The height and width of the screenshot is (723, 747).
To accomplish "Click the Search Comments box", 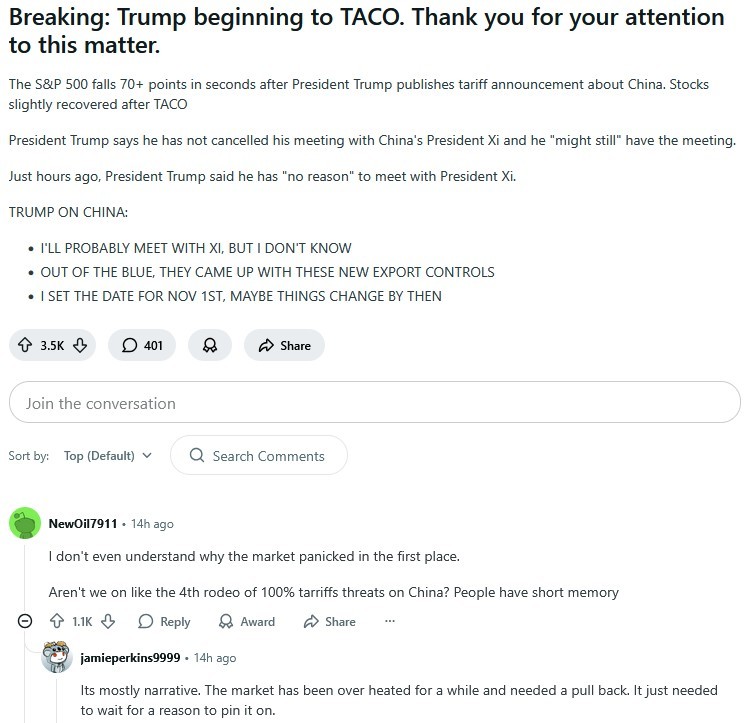I will point(259,455).
